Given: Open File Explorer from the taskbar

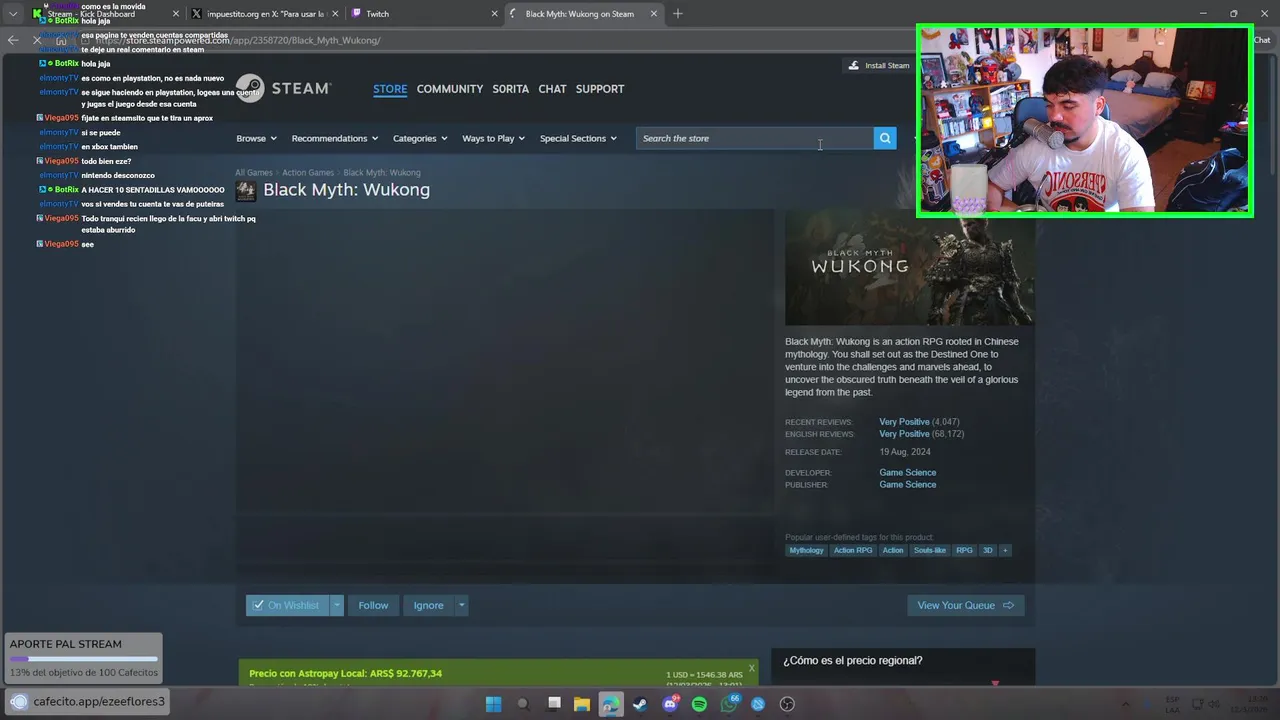Looking at the screenshot, I should click(x=582, y=704).
